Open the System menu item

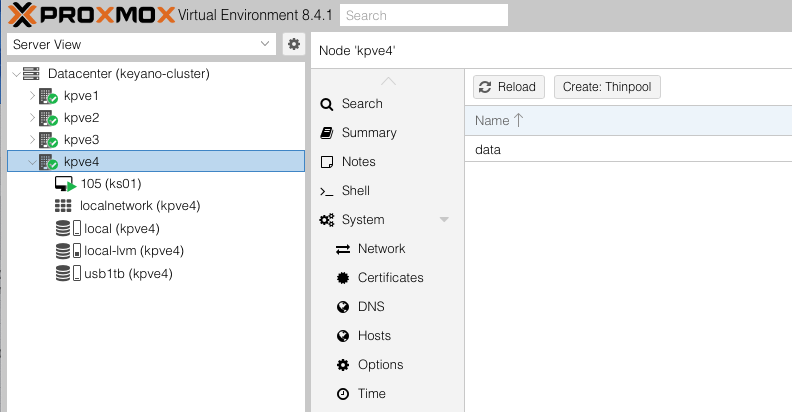click(363, 220)
